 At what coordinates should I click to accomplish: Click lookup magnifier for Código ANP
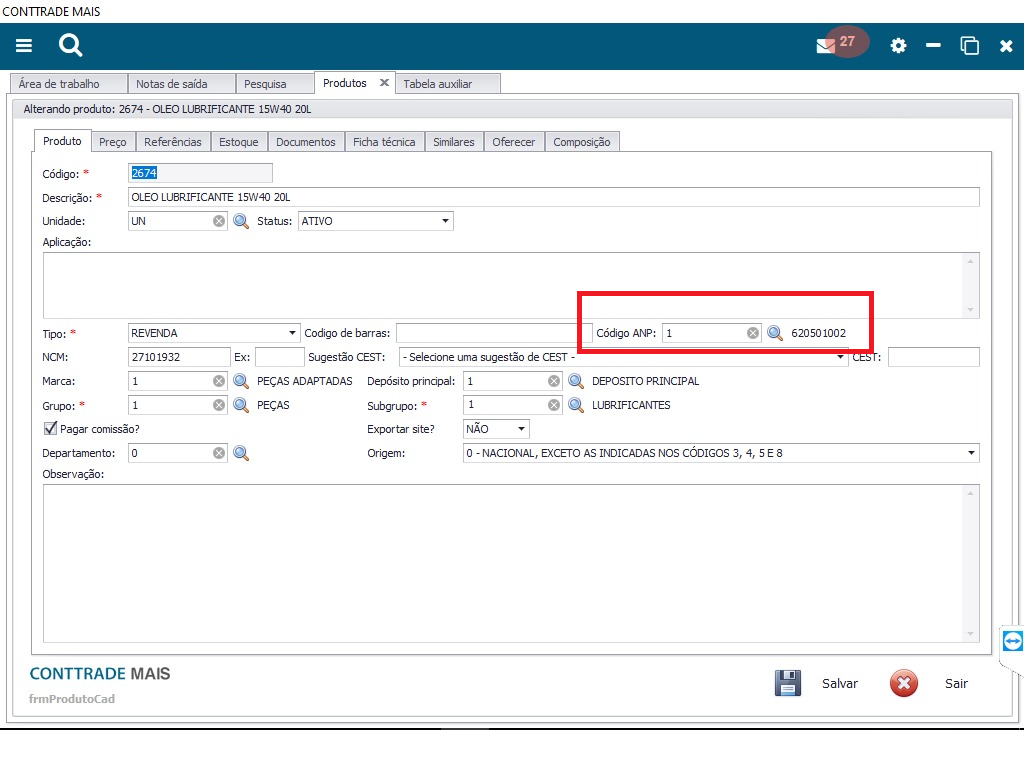tap(774, 333)
